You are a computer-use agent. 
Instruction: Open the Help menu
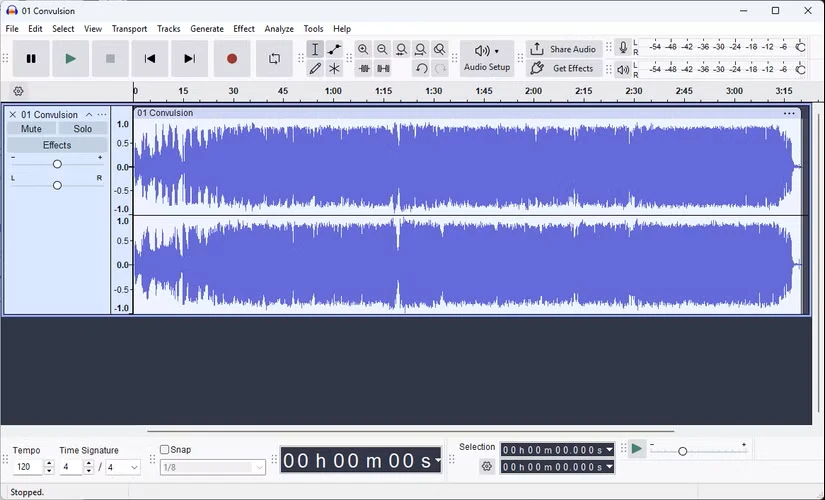[341, 29]
